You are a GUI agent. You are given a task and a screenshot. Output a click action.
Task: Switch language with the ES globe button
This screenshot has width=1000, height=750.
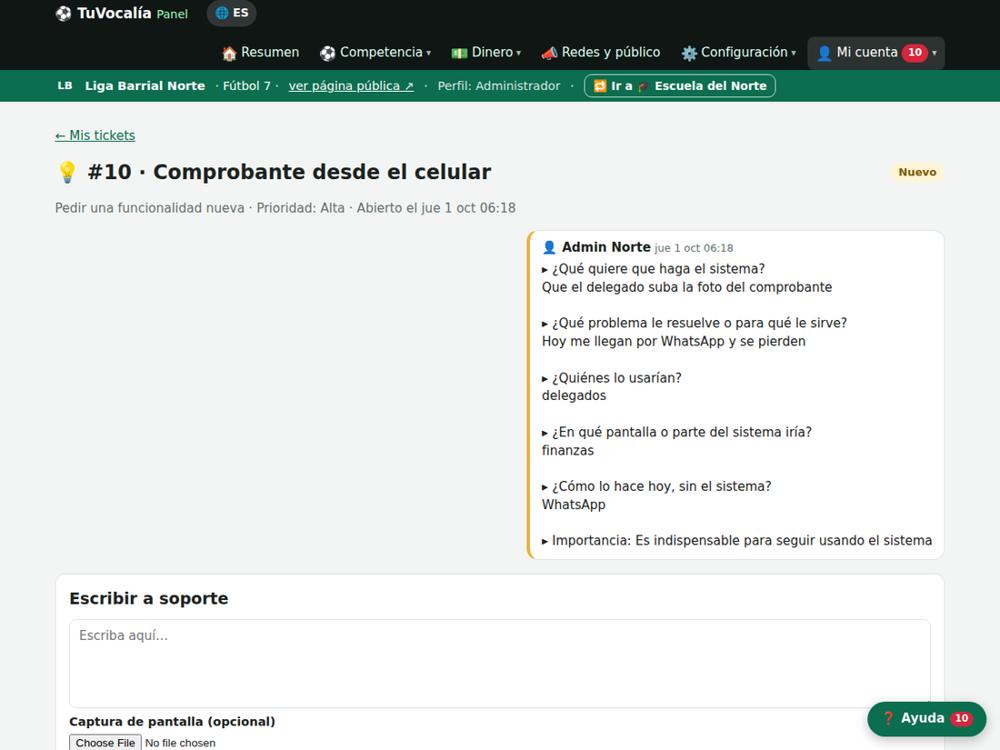(x=232, y=13)
